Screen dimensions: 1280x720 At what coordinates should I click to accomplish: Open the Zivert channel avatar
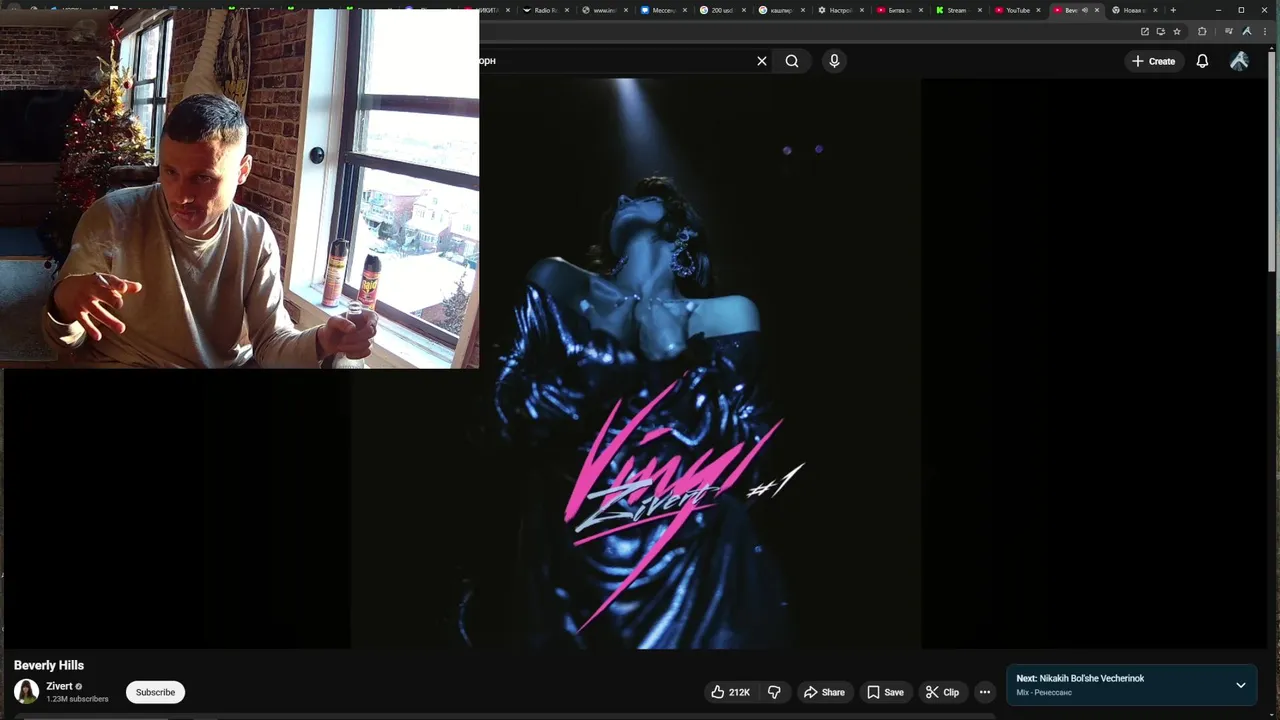[x=26, y=691]
